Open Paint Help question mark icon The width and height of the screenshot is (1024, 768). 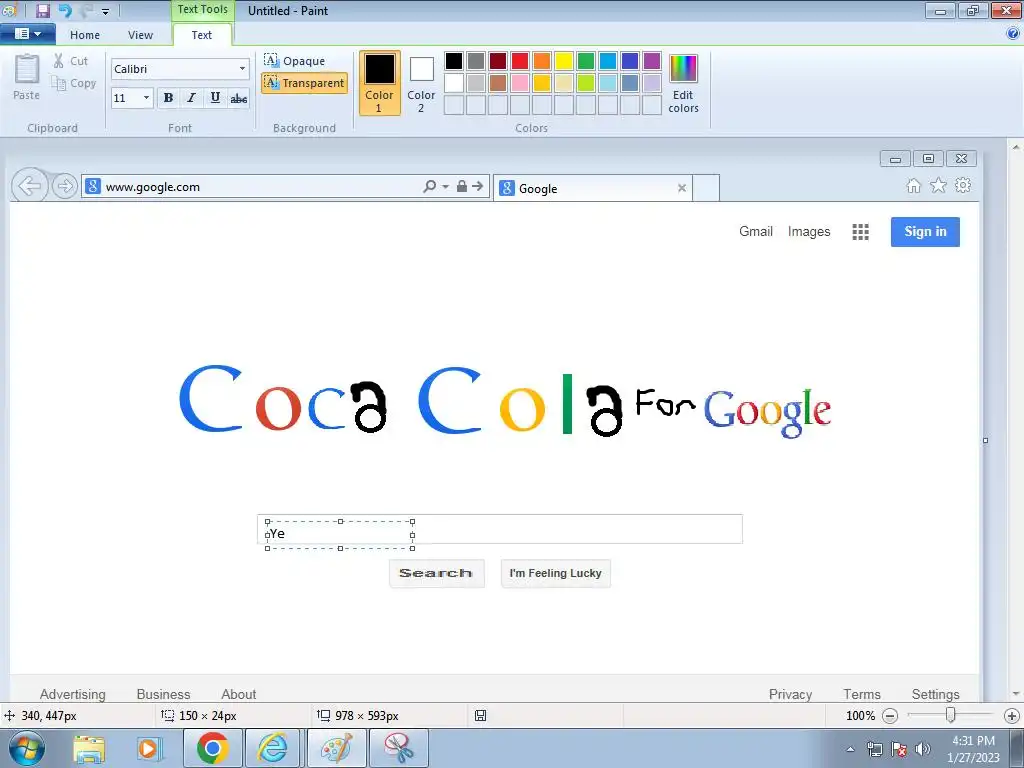(x=1013, y=34)
